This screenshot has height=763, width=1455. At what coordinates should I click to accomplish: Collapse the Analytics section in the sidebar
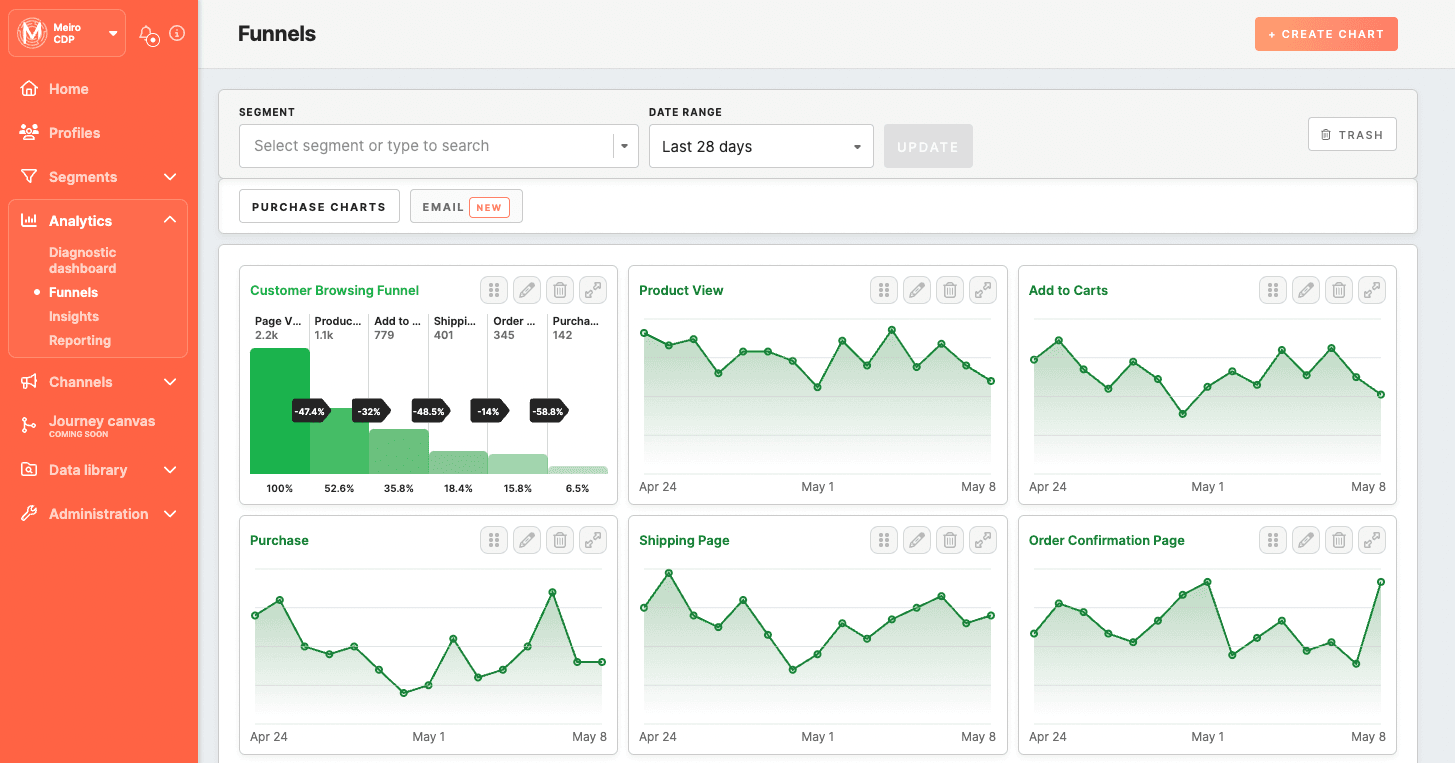coord(169,219)
